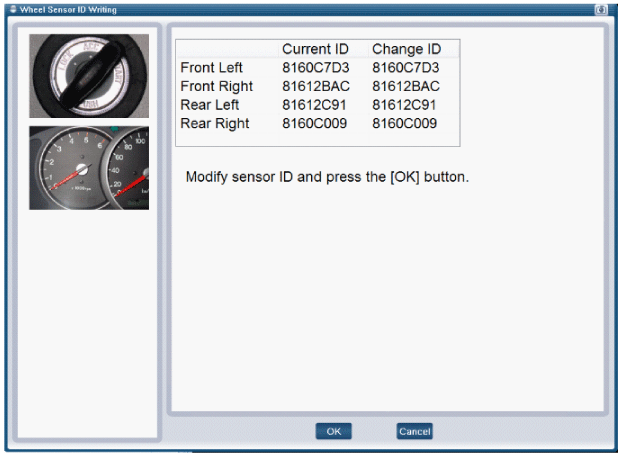Select Rear Right Current ID 8160C009
Viewport: 622px width, 456px height.
315,123
